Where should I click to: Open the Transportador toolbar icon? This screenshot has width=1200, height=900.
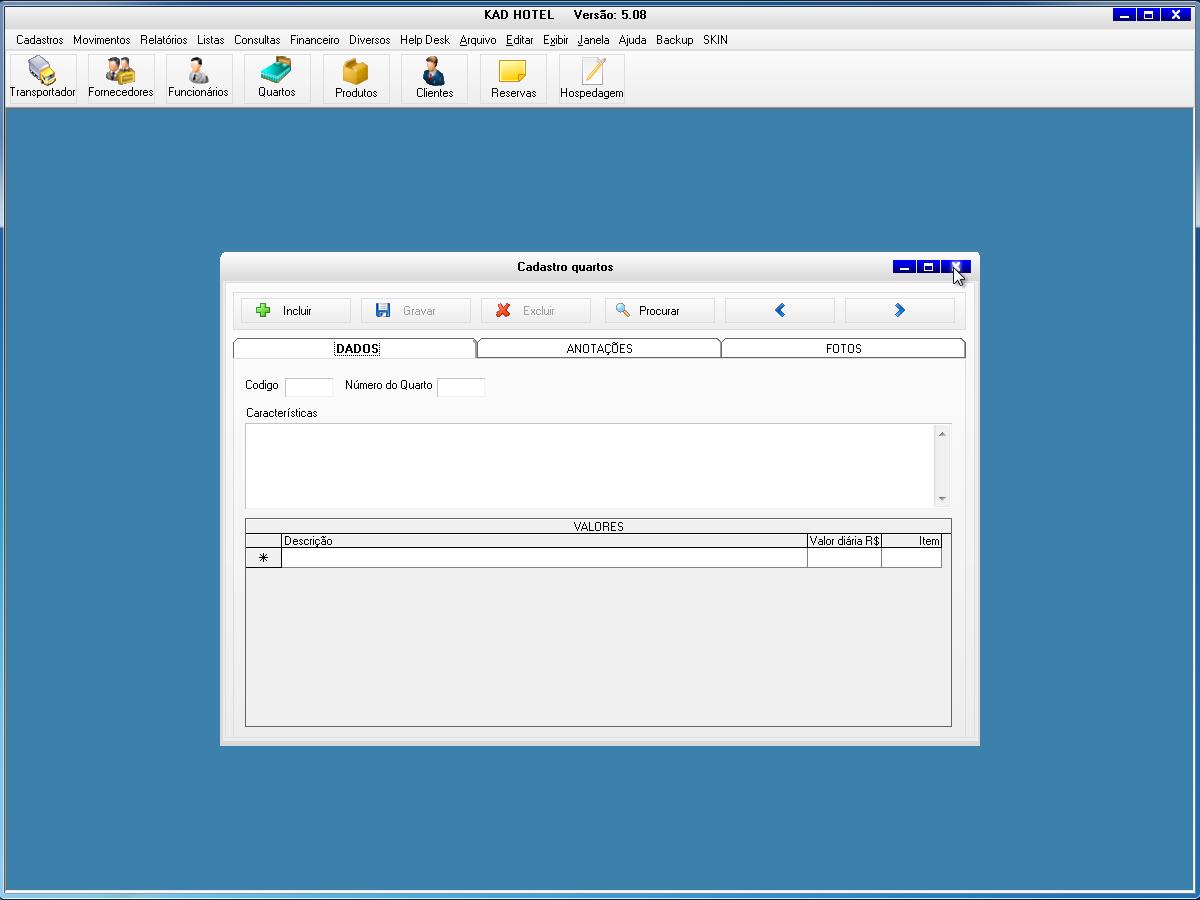(x=42, y=78)
